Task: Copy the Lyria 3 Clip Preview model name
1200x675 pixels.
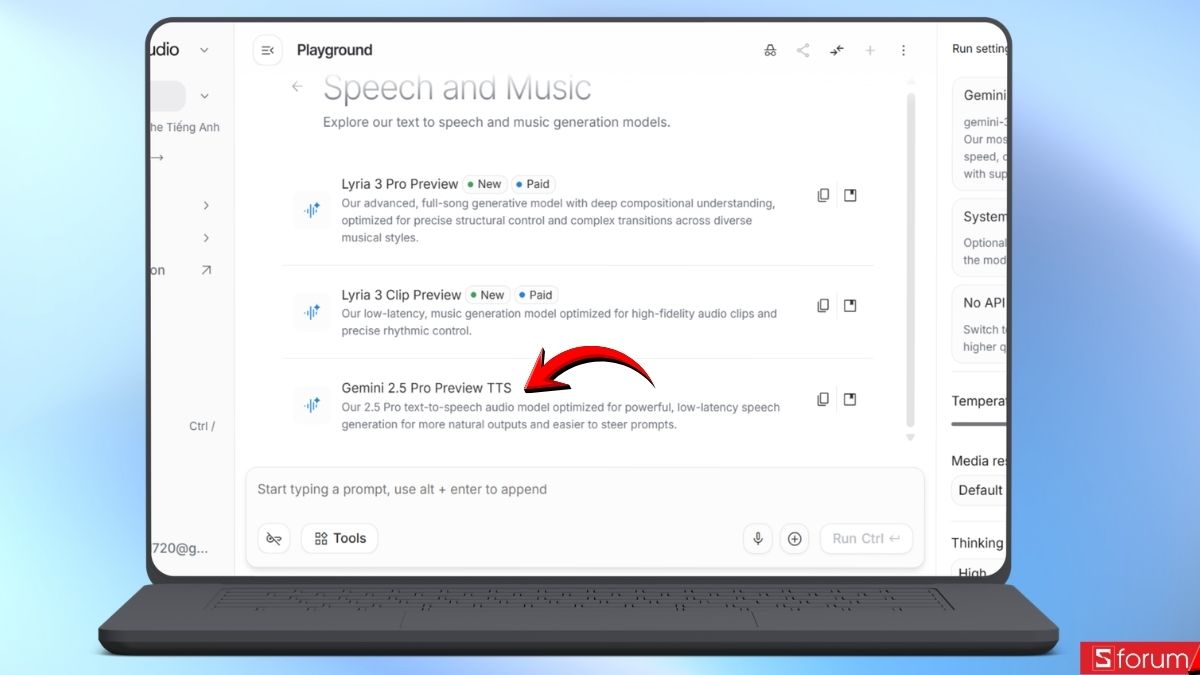Action: pos(823,305)
